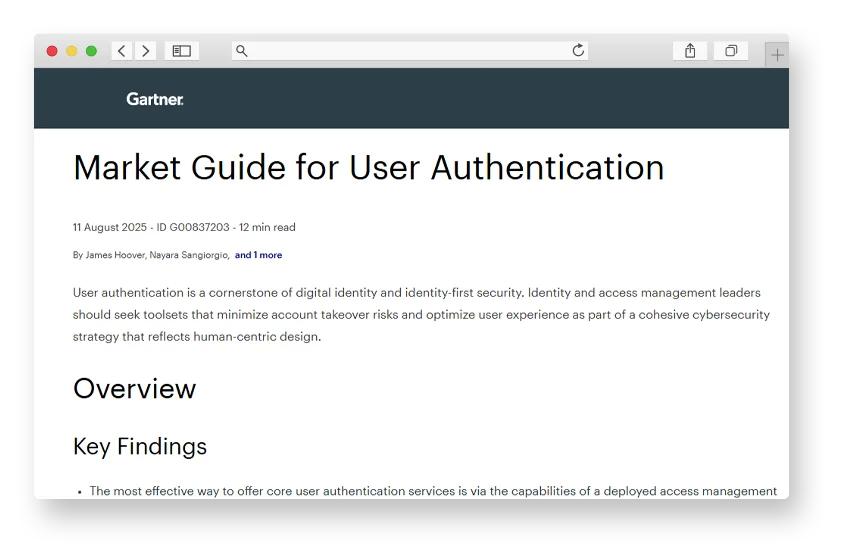Open a new tab with plus button
This screenshot has height=550, width=850.
tap(777, 55)
